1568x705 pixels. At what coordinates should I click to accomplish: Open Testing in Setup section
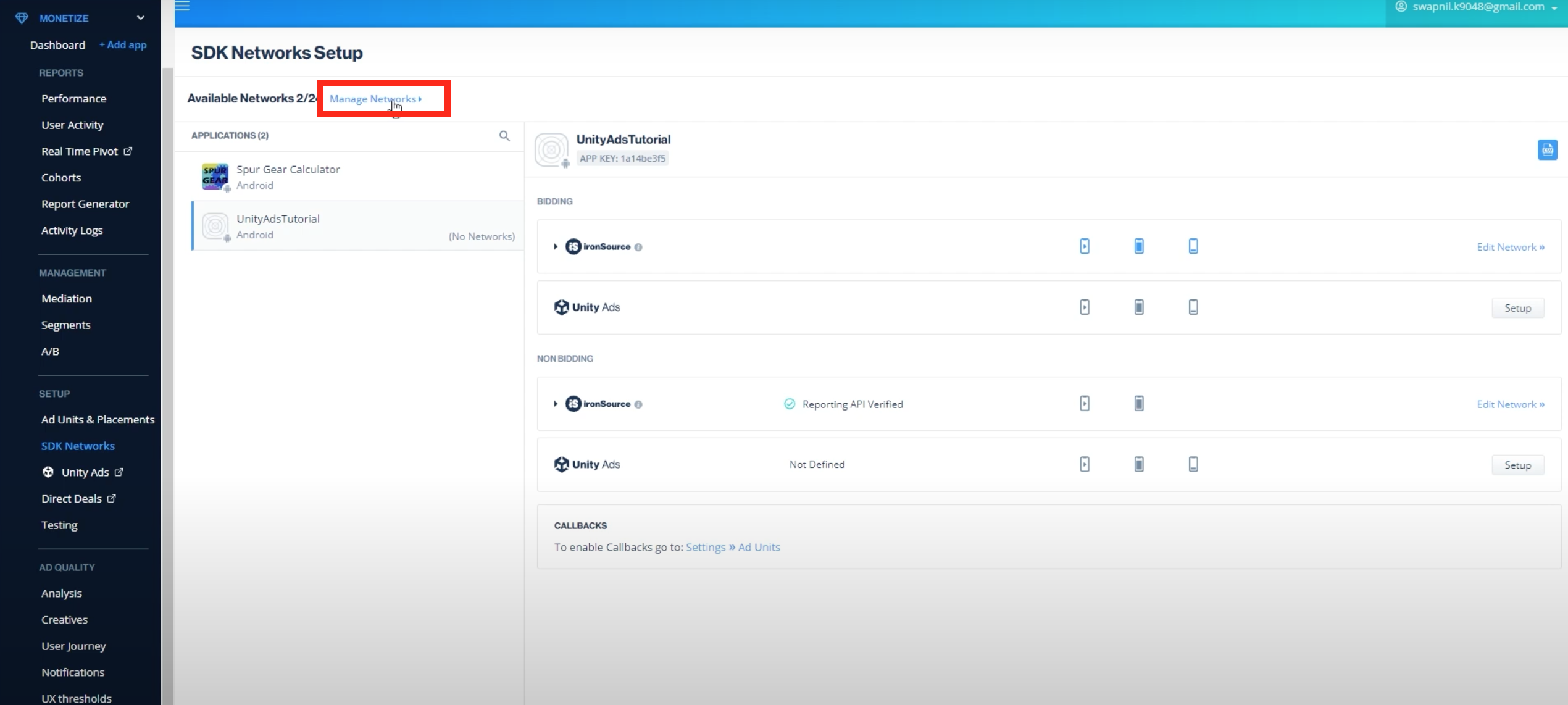pos(59,525)
